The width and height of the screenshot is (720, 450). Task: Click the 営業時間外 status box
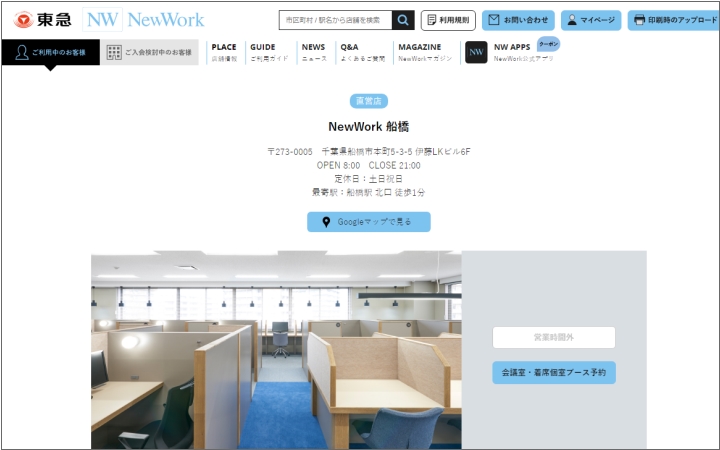[x=554, y=338]
